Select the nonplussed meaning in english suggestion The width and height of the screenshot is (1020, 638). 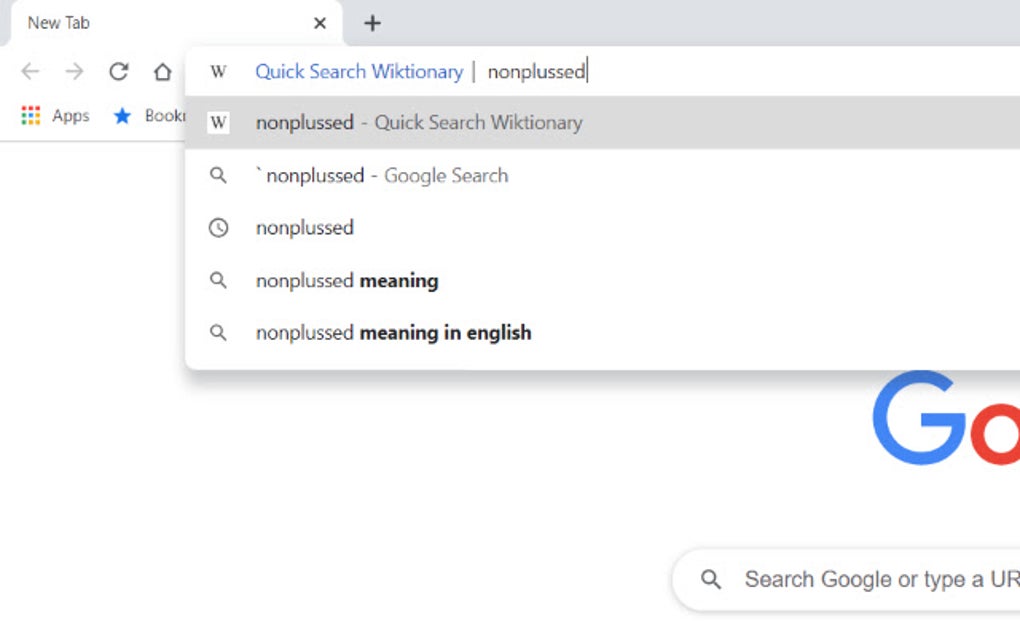393,332
